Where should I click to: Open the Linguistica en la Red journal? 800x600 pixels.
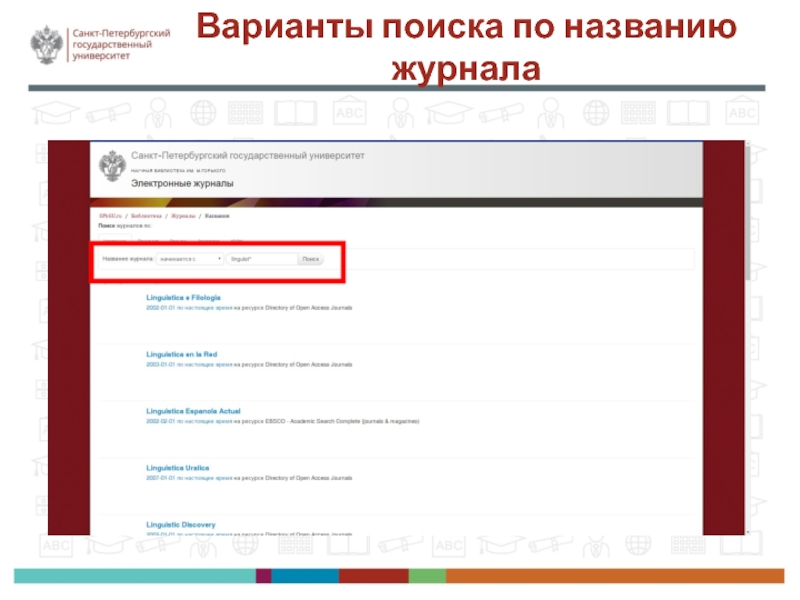tap(182, 354)
